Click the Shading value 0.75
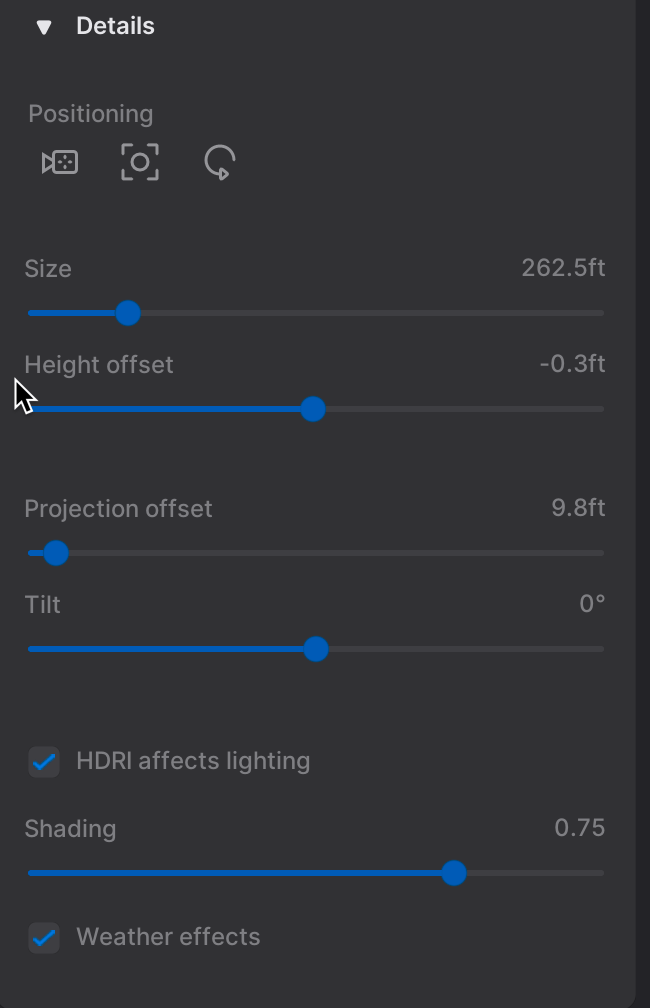Image resolution: width=650 pixels, height=1008 pixels. (x=580, y=828)
